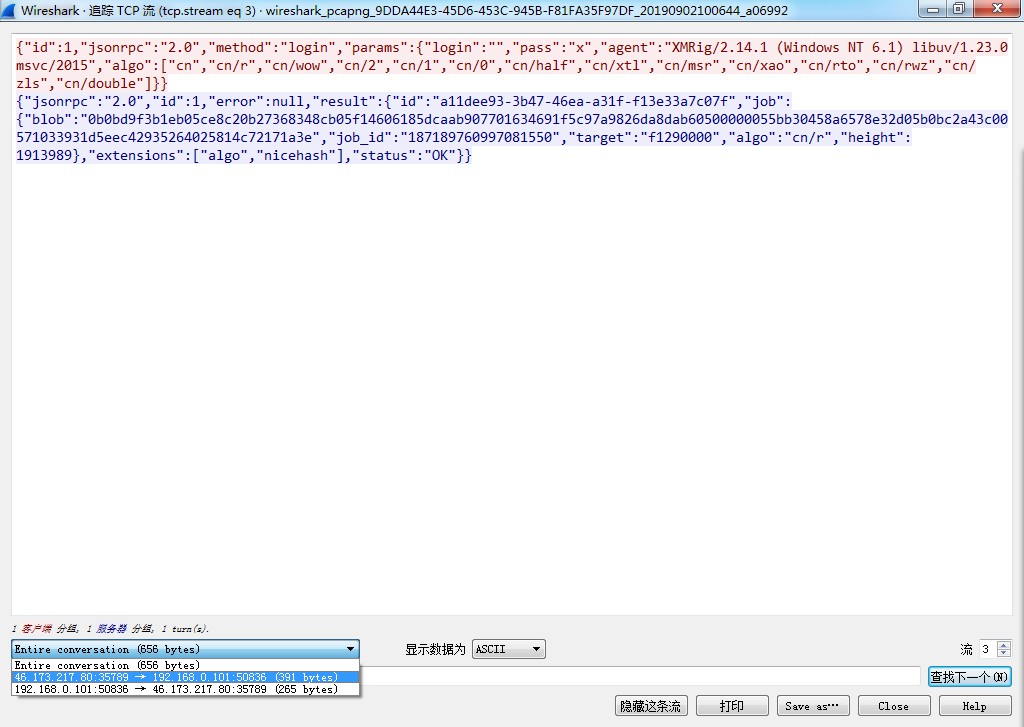Minimize the Follow TCP Stream window
1024x727 pixels.
tap(933, 9)
